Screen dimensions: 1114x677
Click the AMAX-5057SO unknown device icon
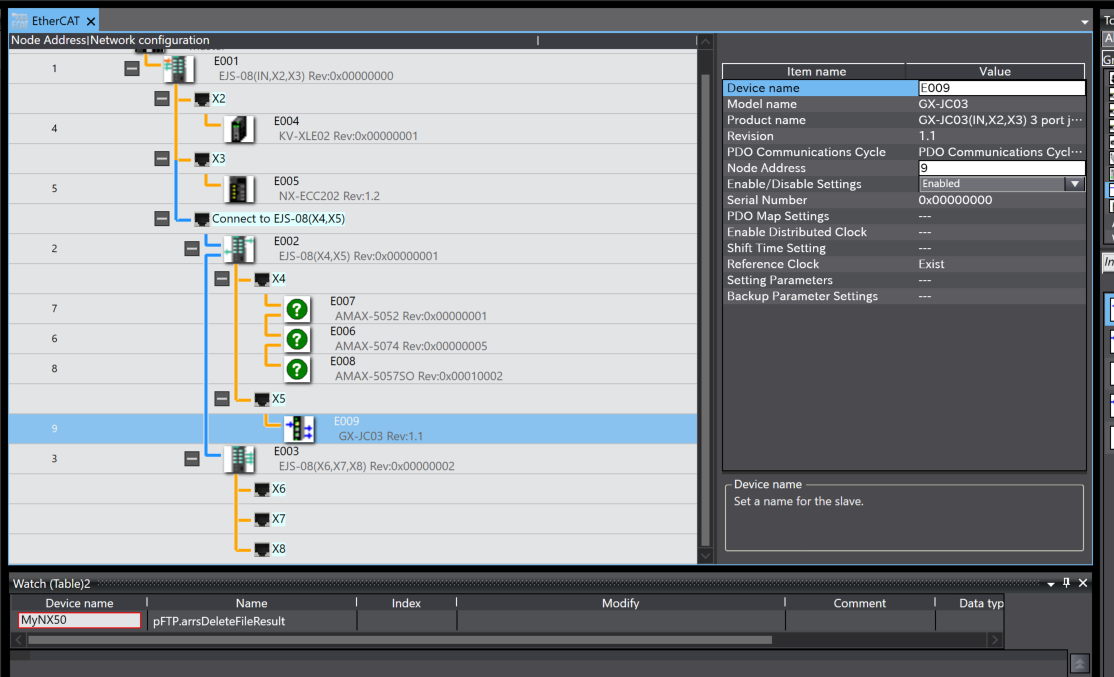[x=297, y=369]
